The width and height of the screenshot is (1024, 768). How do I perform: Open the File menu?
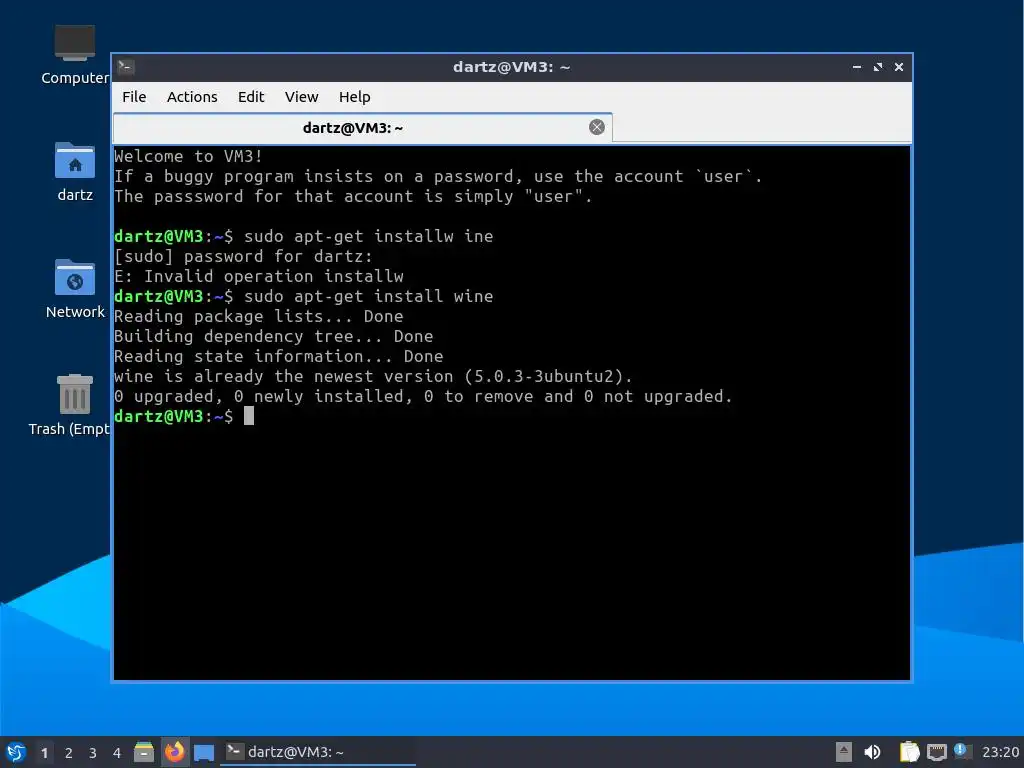tap(134, 97)
